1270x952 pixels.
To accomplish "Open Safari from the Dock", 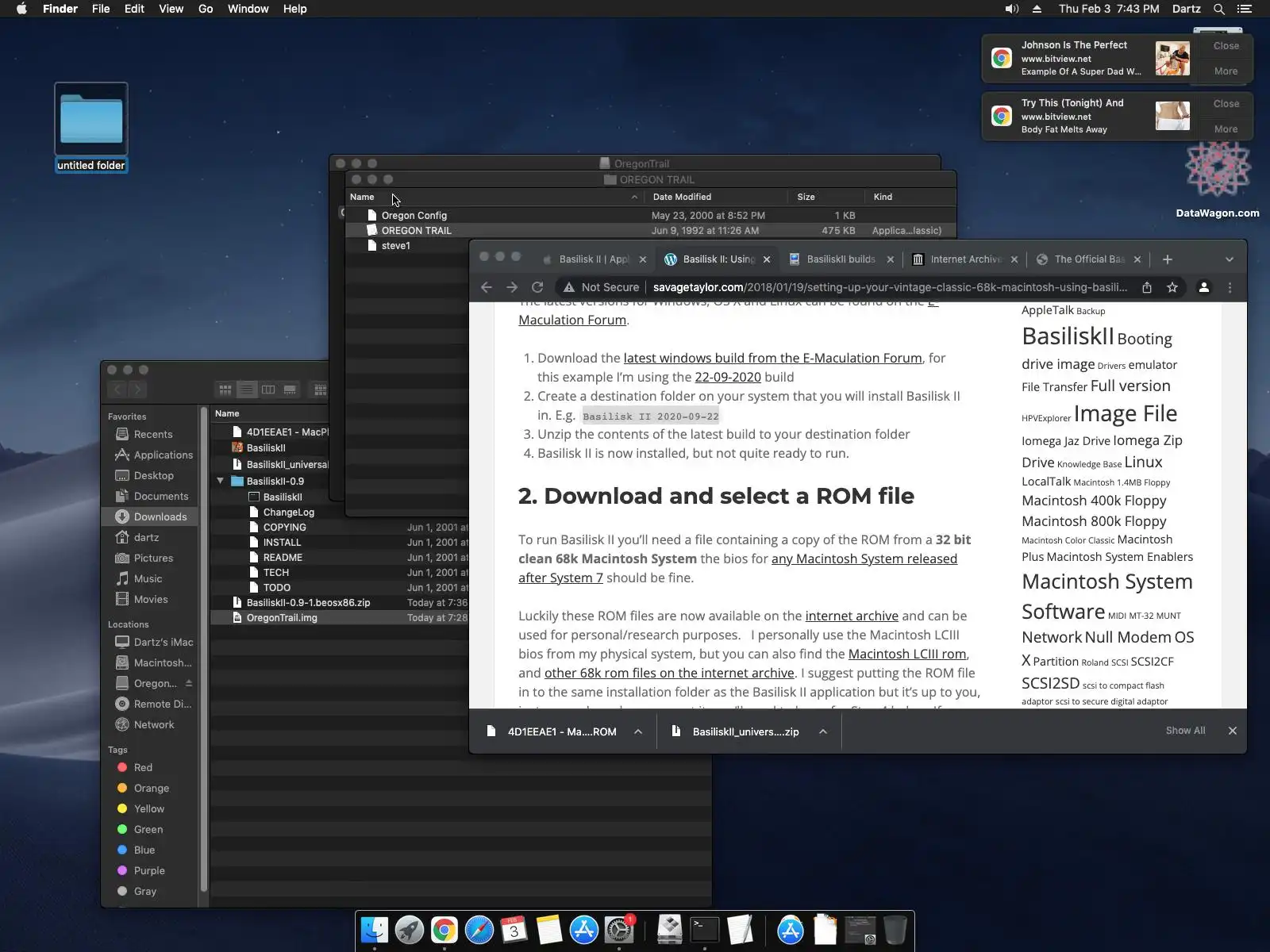I will tap(479, 930).
